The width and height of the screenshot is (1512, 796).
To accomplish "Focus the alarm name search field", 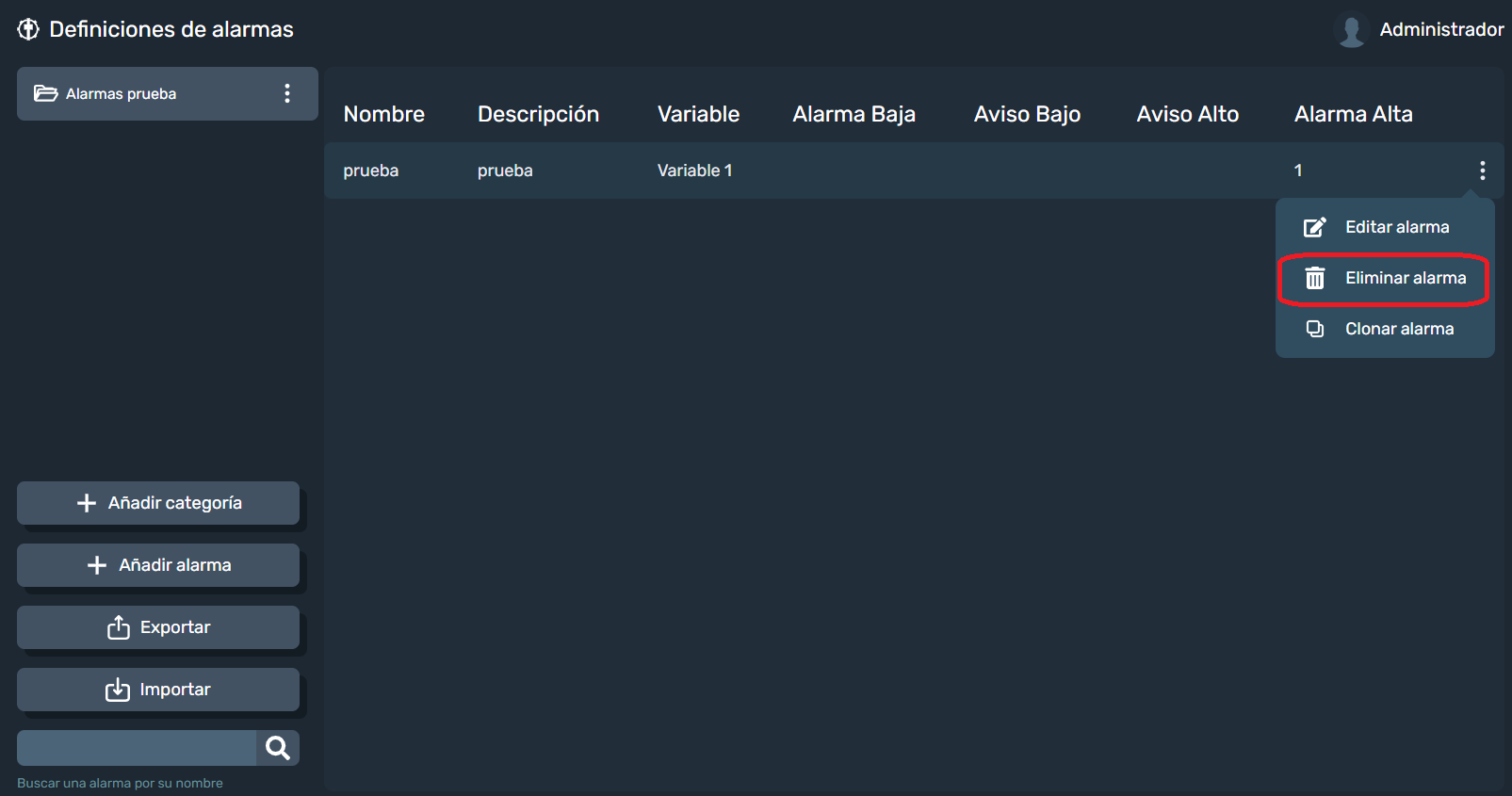I will click(137, 748).
